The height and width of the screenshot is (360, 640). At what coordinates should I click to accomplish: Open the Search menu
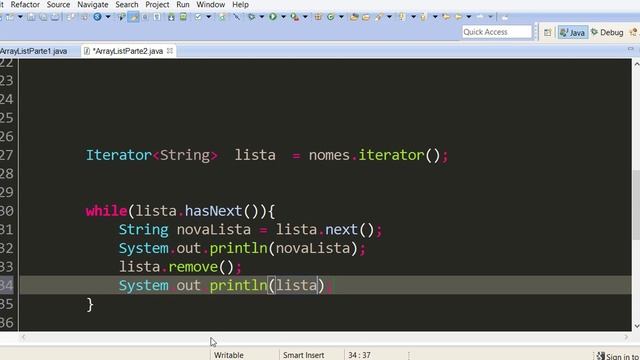click(x=127, y=4)
